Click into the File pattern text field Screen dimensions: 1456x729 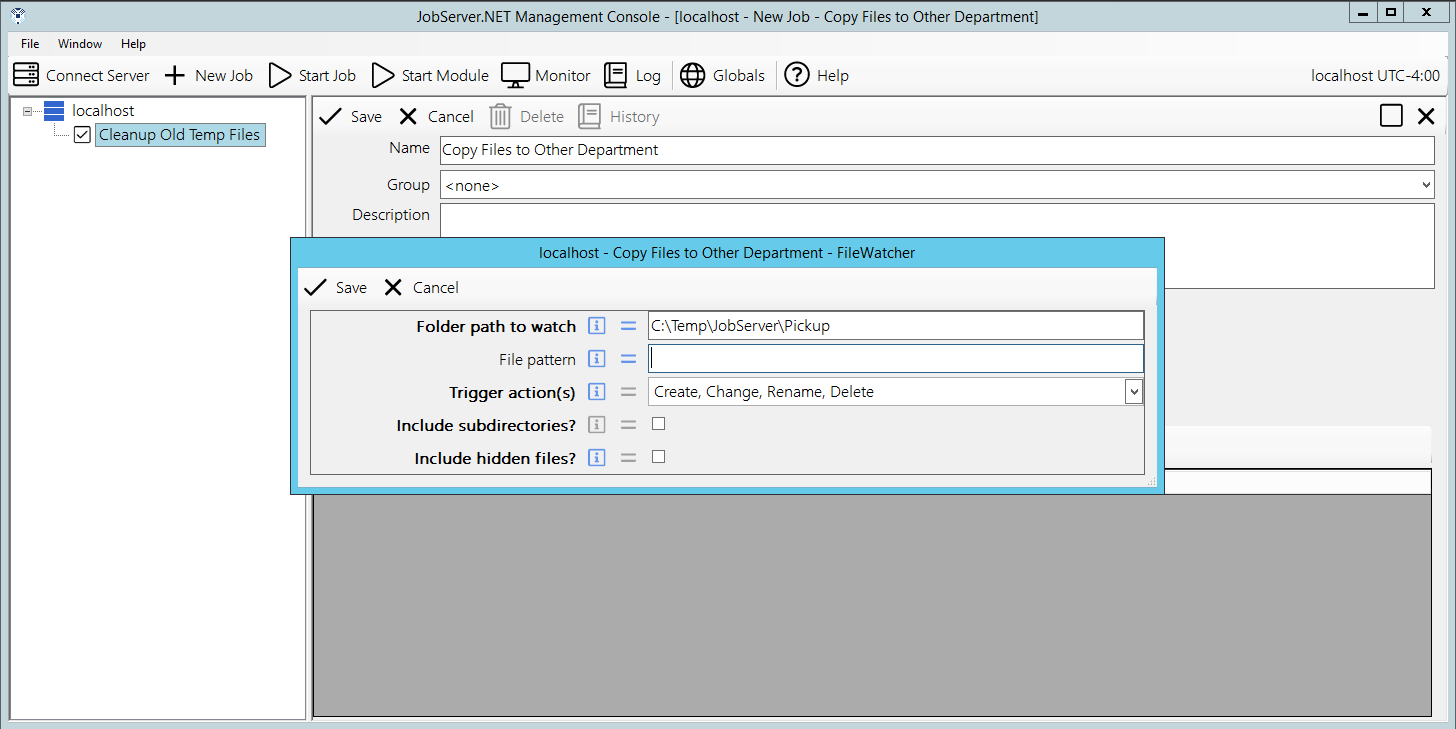[895, 359]
